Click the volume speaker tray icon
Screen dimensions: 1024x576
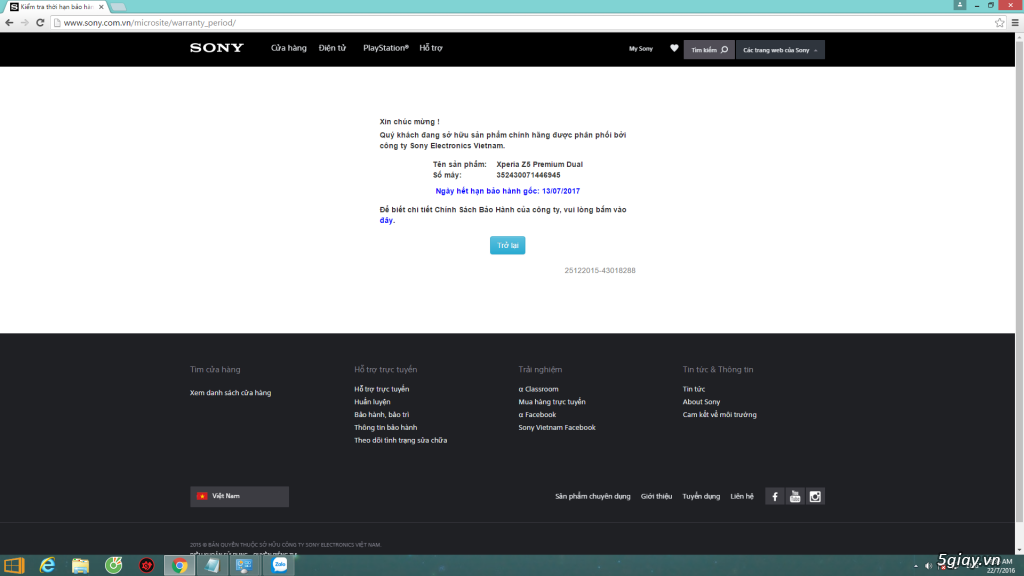928,566
